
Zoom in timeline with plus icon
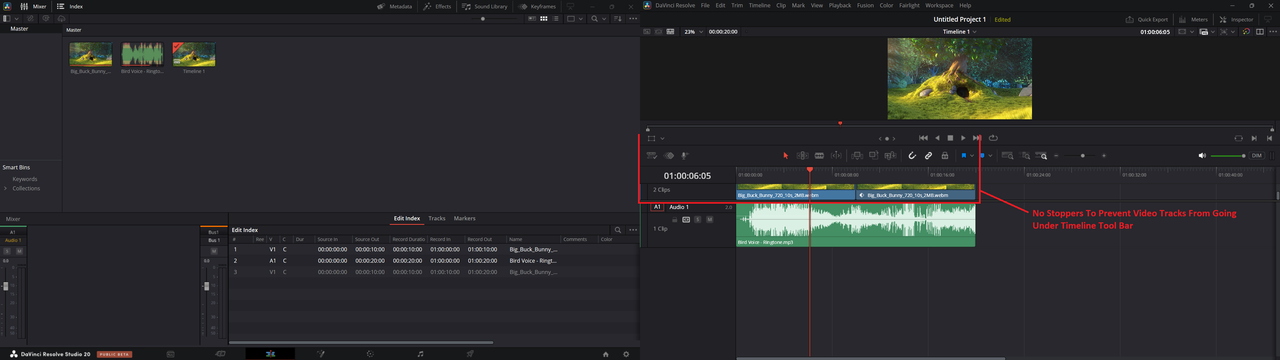pyautogui.click(x=1104, y=155)
